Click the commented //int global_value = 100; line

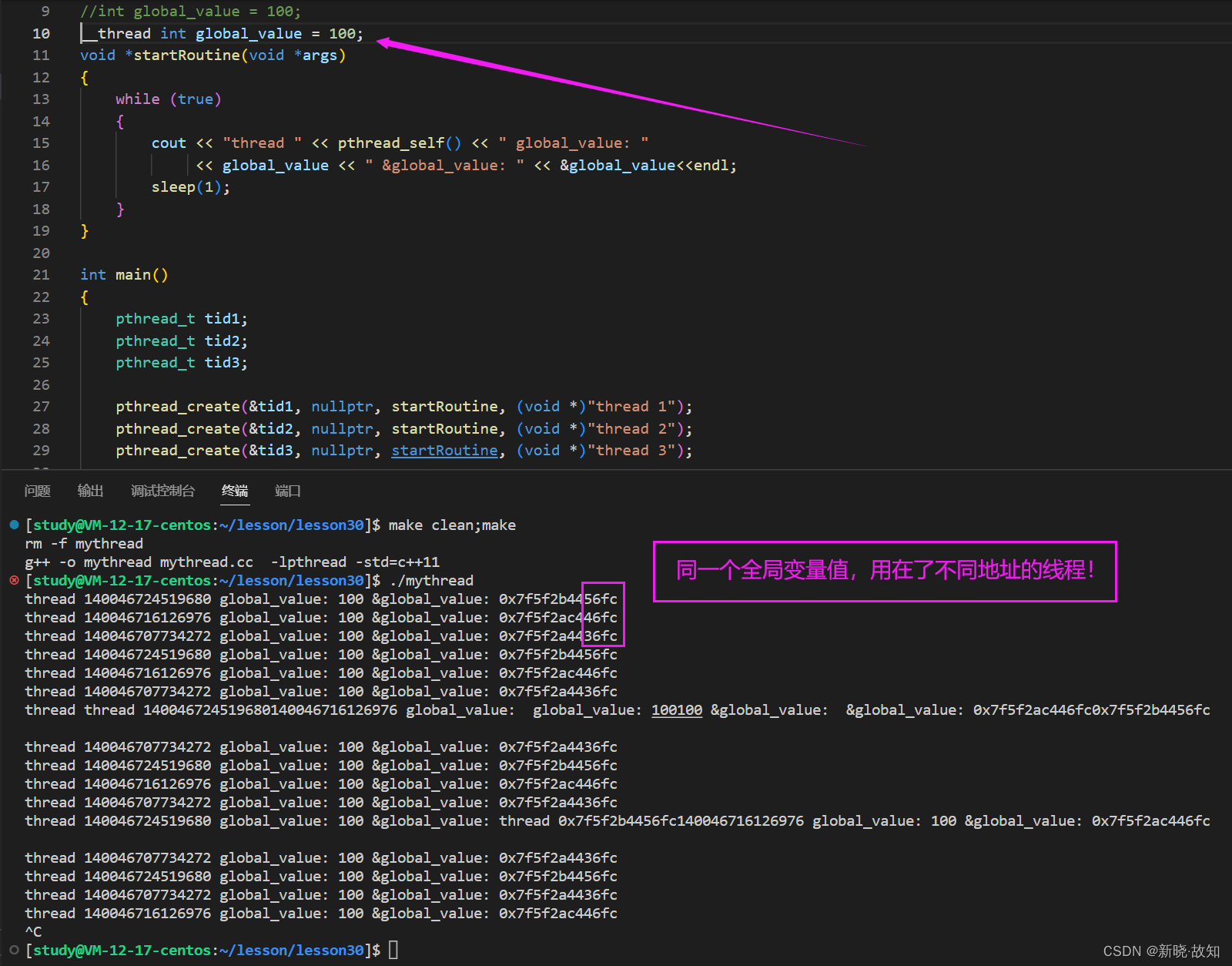coord(191,12)
